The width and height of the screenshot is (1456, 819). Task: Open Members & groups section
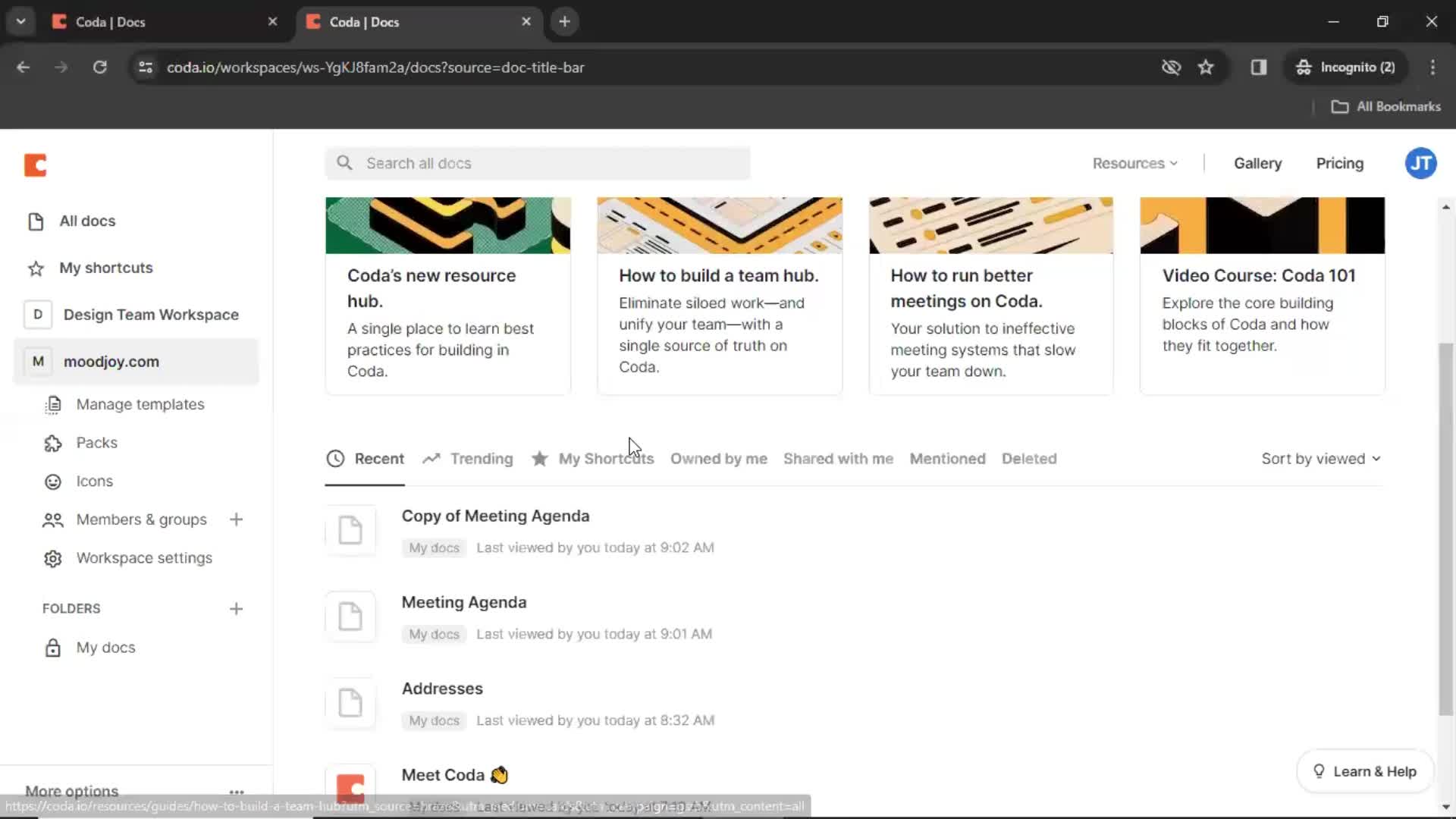[x=141, y=519]
